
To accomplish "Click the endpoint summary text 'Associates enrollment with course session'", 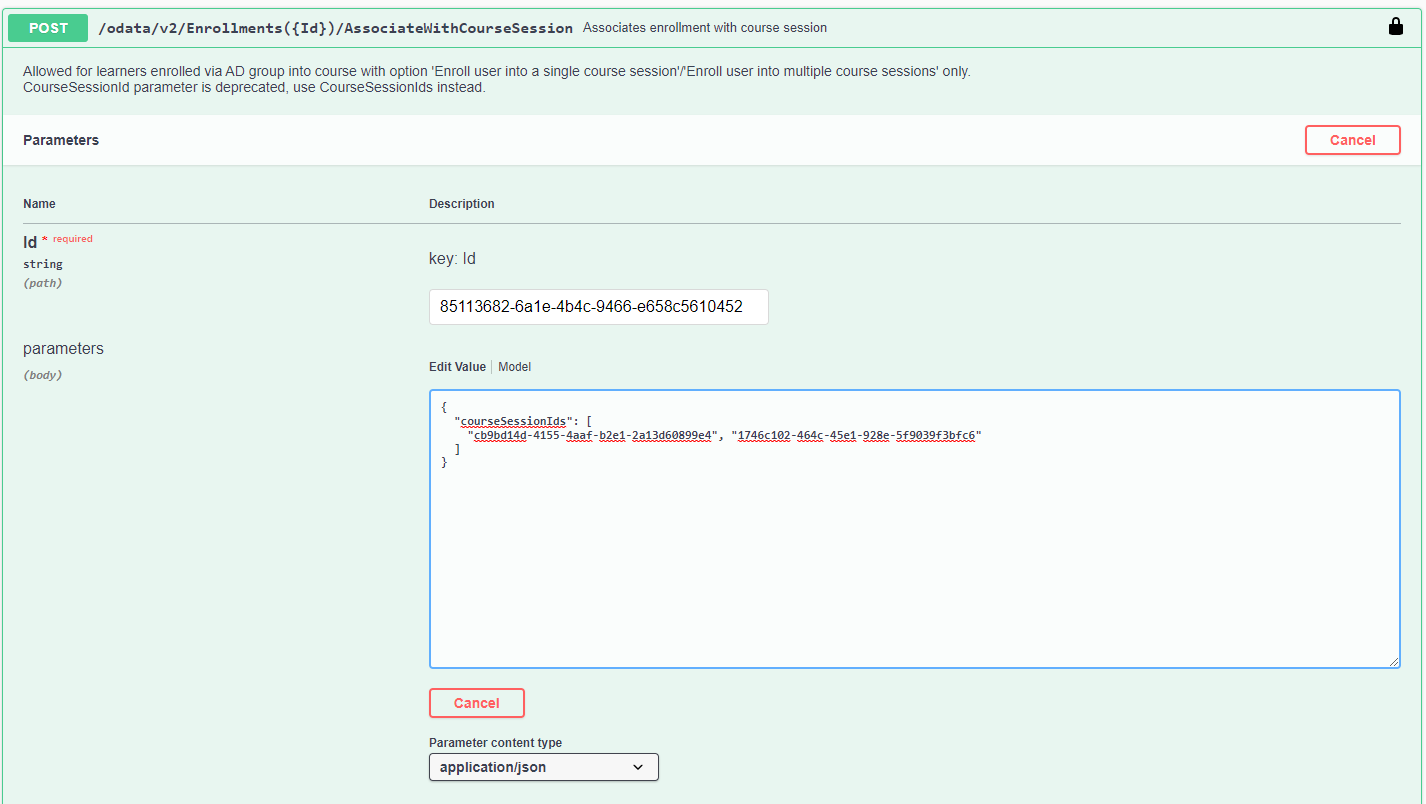I will 705,28.
